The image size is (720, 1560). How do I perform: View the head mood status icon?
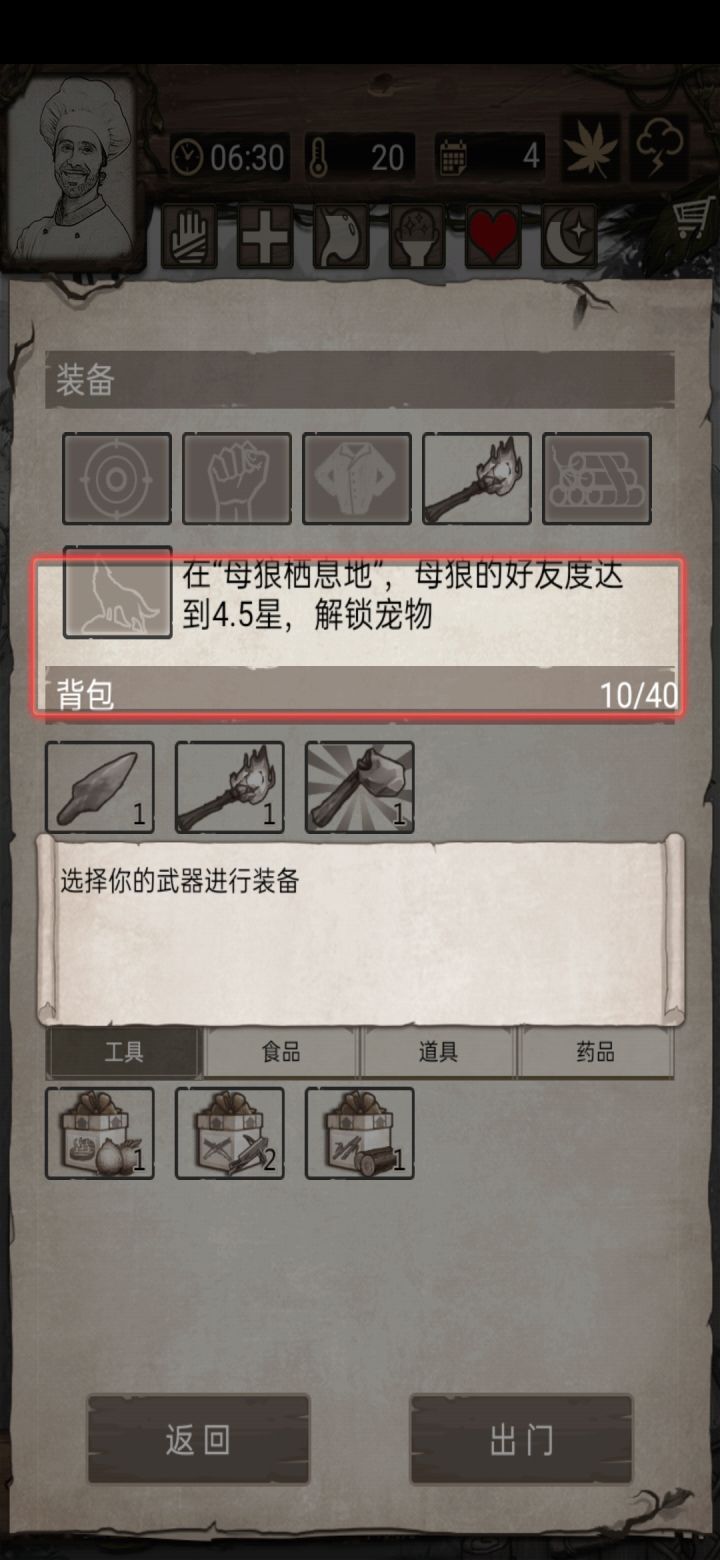(417, 237)
